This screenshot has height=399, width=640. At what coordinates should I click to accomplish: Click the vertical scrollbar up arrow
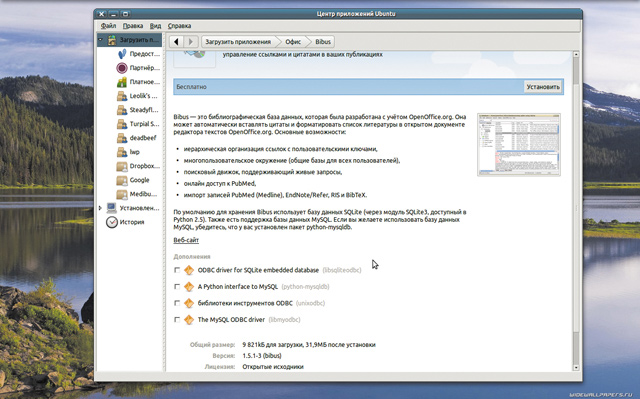click(x=576, y=54)
